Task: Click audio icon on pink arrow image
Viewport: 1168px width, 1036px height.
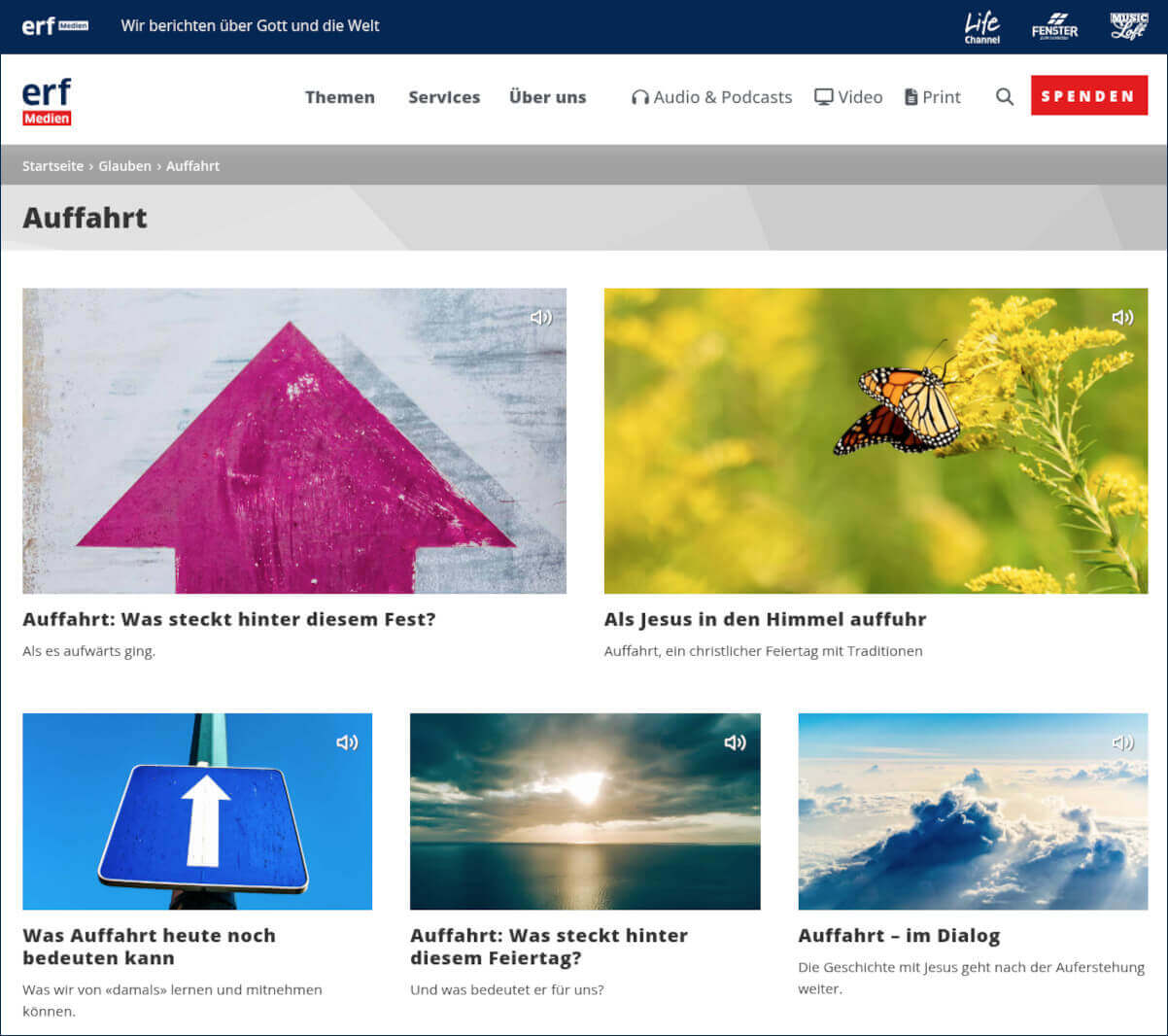Action: coord(541,317)
